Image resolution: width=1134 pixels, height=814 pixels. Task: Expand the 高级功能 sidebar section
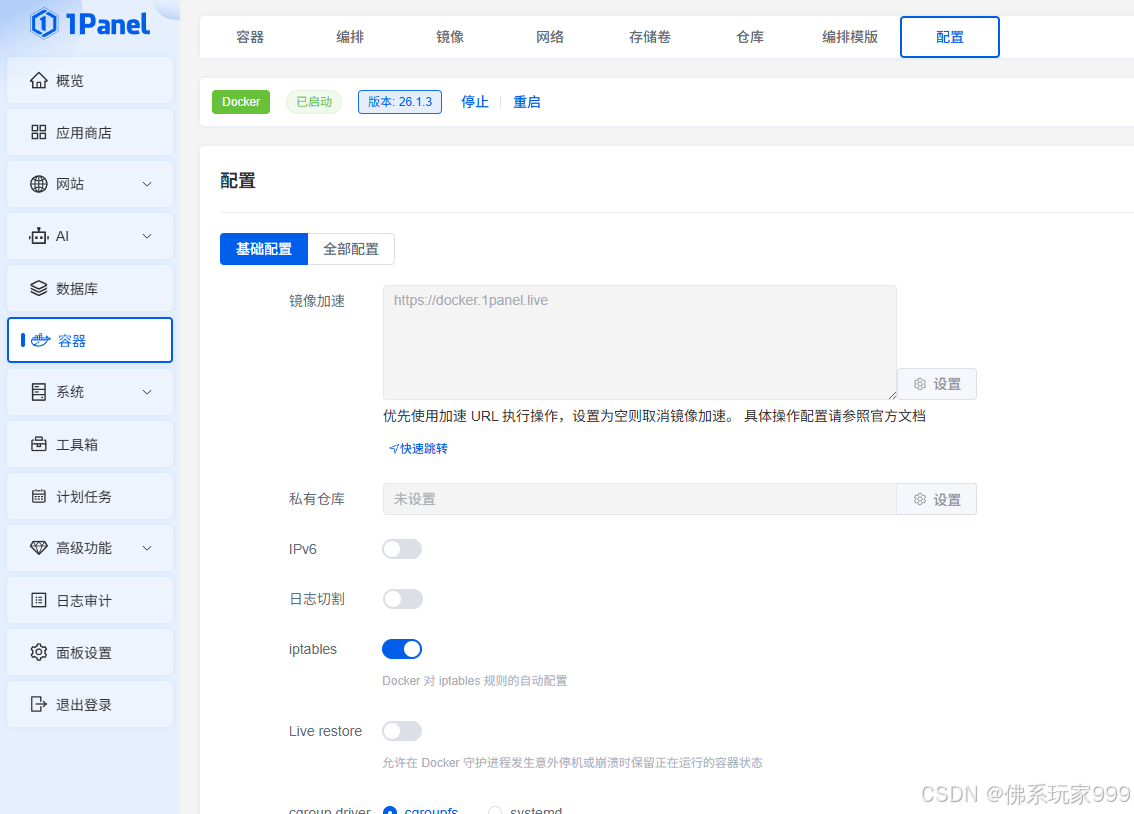[x=146, y=548]
